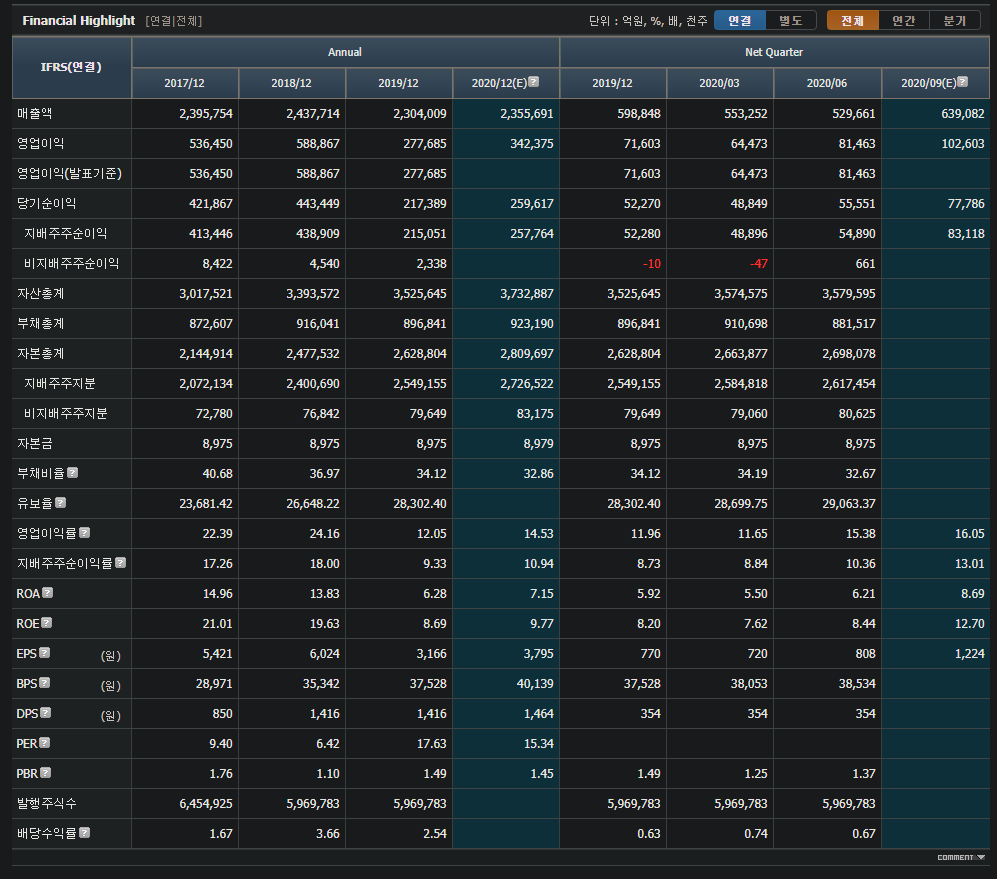The image size is (997, 879).
Task: Click the 자산총계 row label
Action: point(41,293)
